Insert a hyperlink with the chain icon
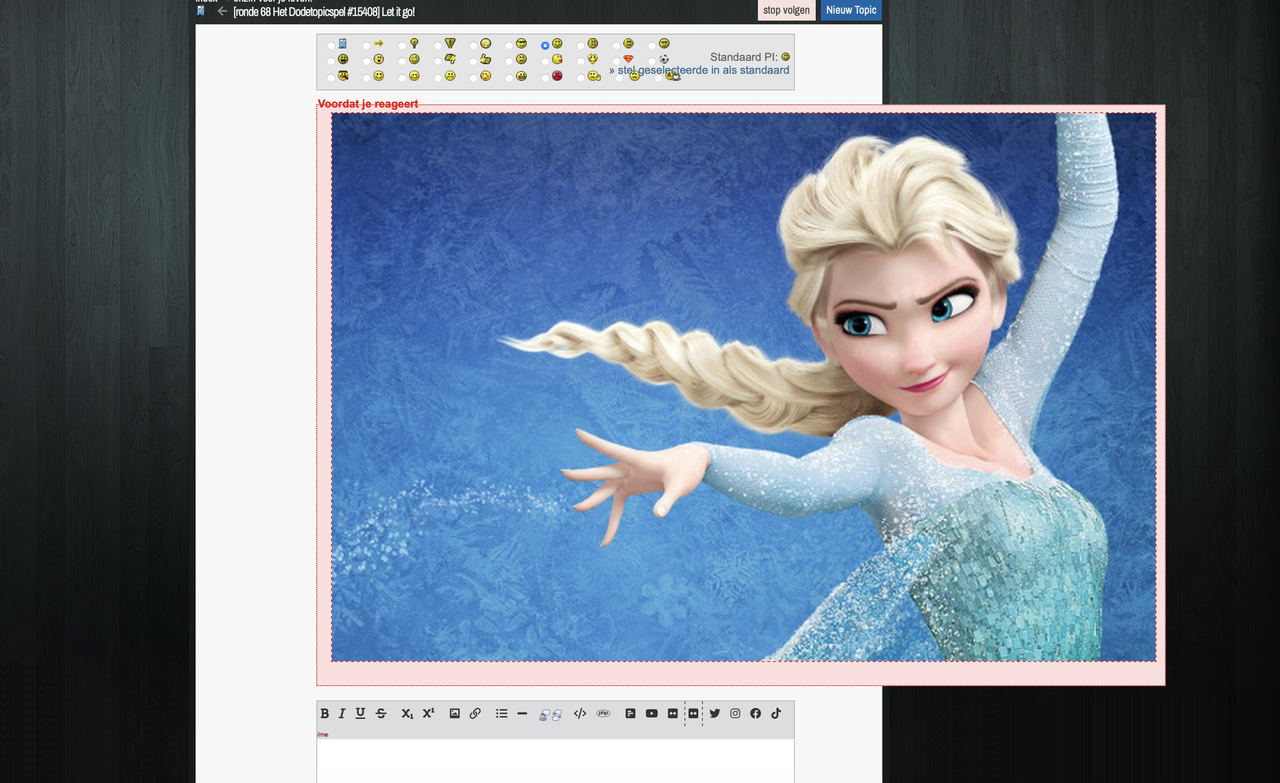 point(475,714)
